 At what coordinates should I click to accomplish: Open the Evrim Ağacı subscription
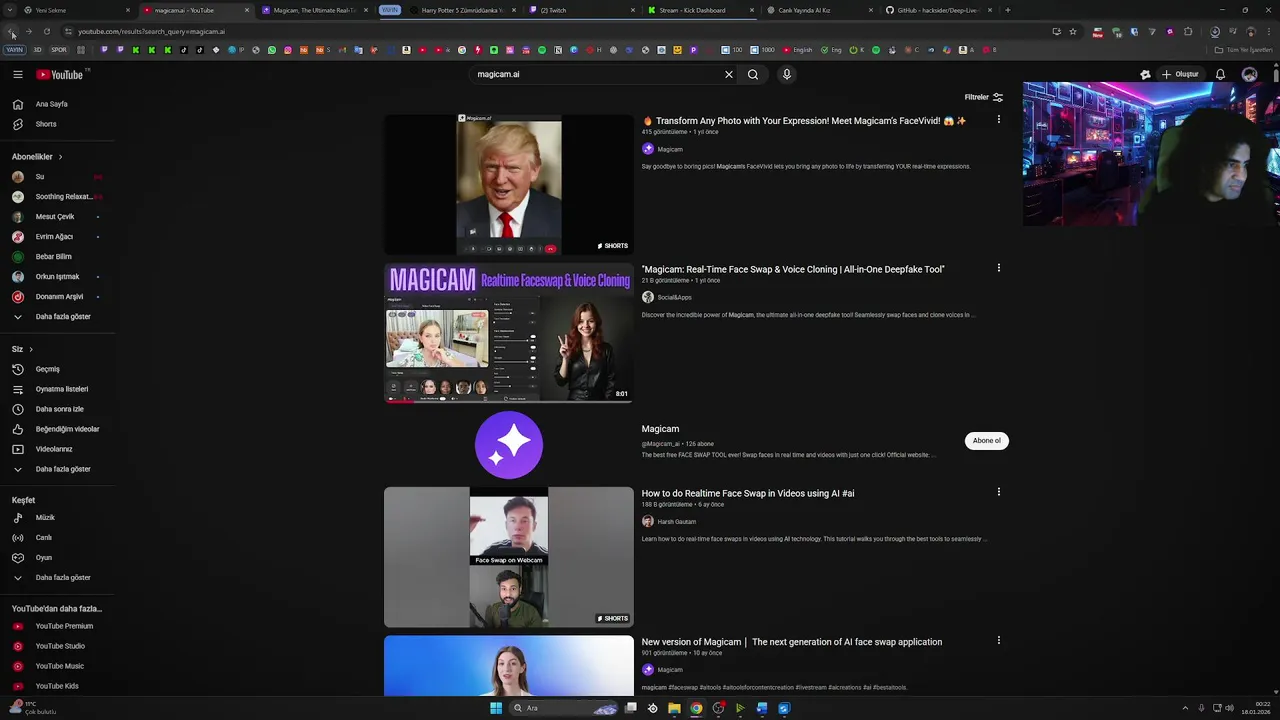coord(54,237)
